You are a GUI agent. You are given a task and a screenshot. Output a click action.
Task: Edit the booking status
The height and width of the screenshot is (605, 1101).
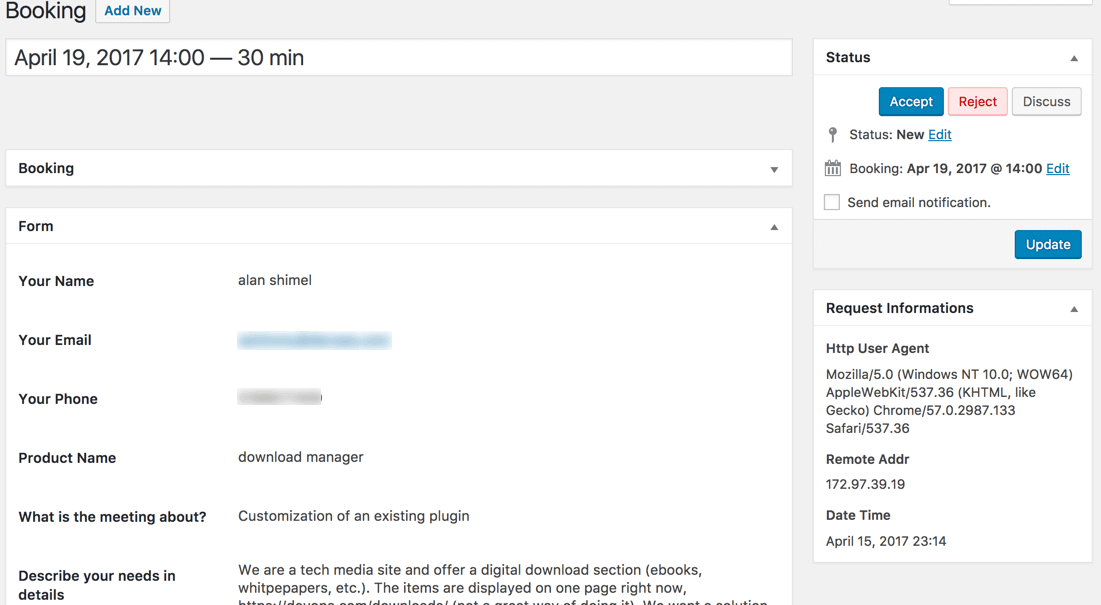(939, 135)
